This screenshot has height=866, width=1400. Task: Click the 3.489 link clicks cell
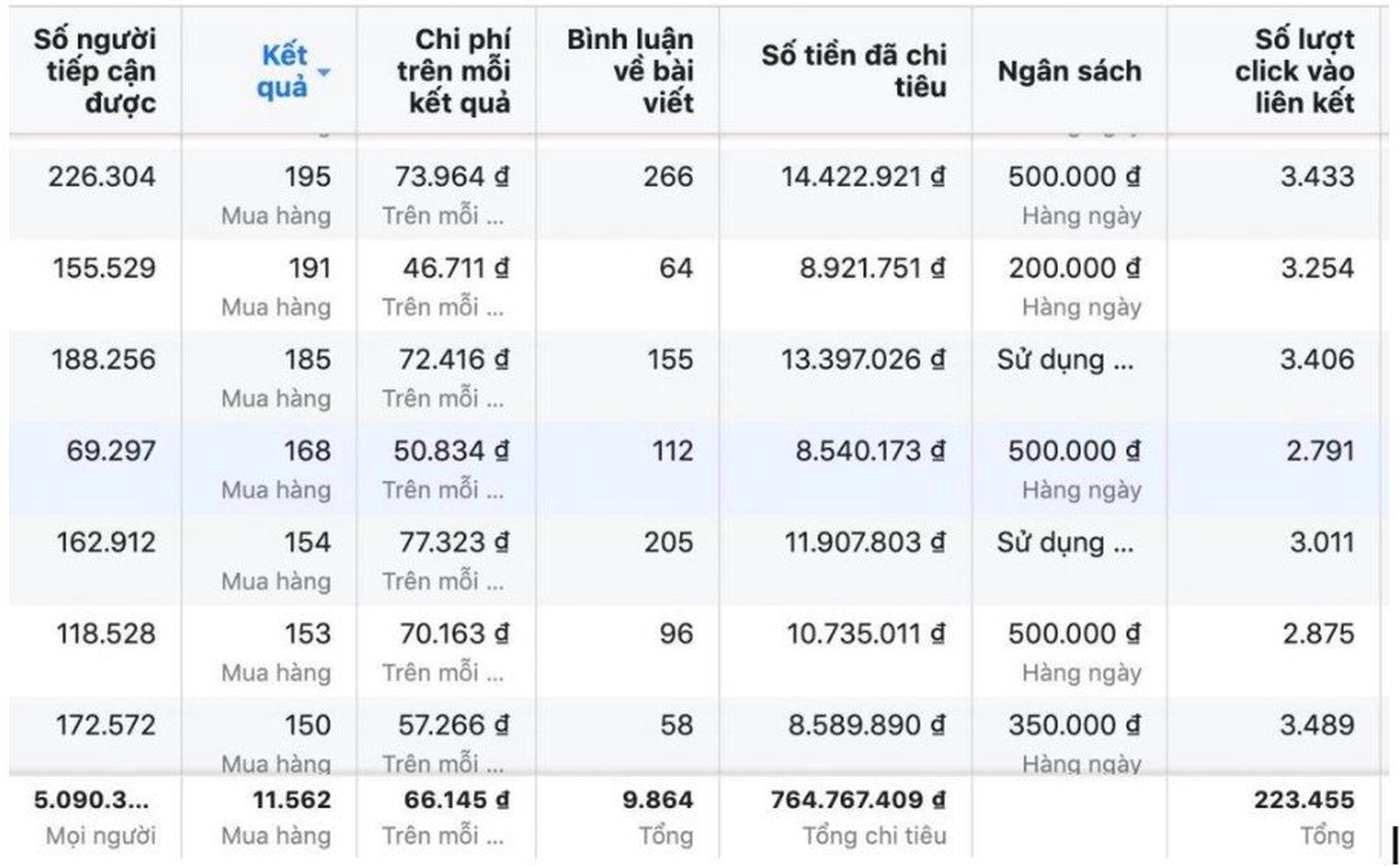pyautogui.click(x=1316, y=725)
